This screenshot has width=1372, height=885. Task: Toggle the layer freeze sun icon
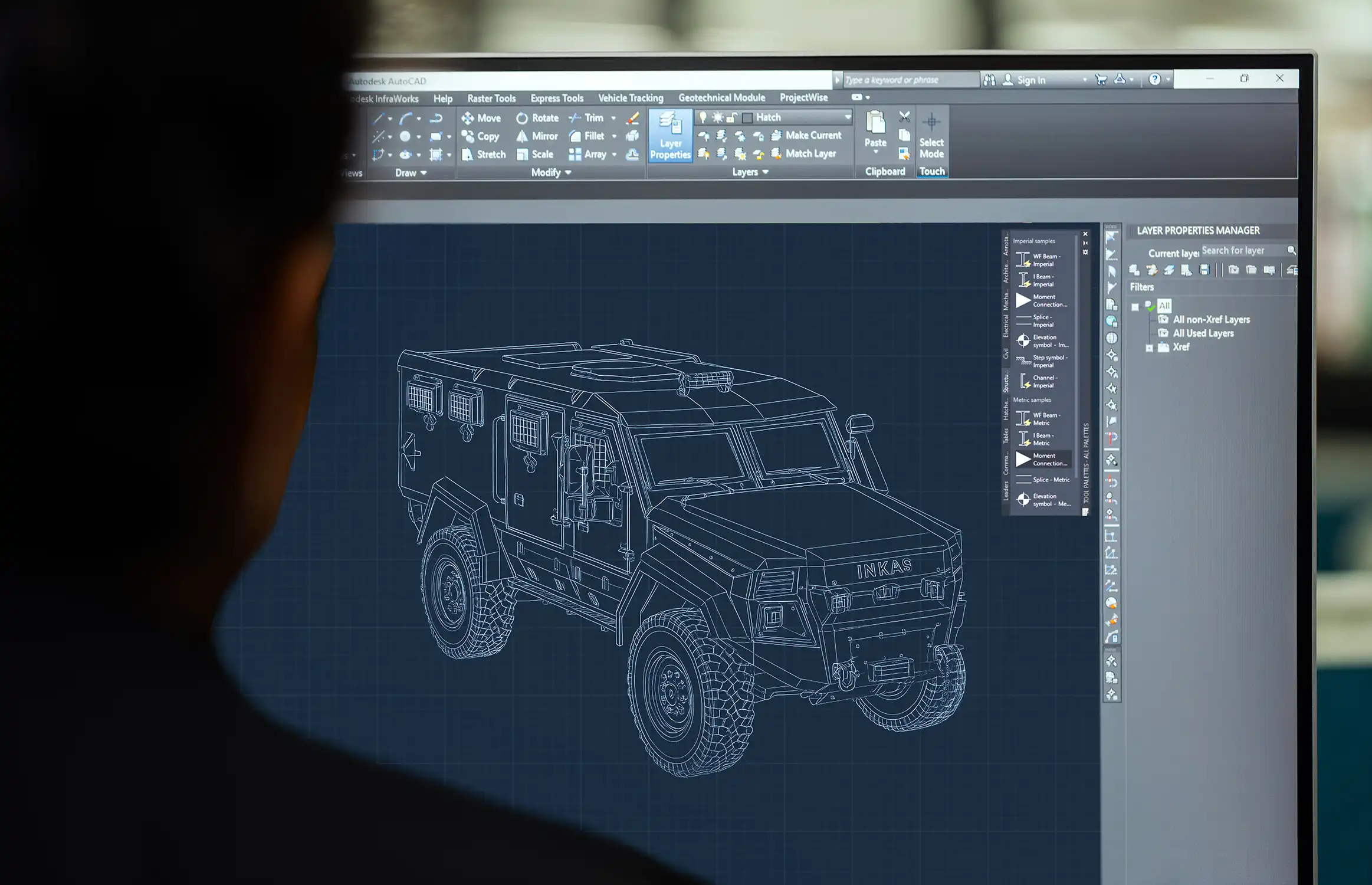coord(717,117)
